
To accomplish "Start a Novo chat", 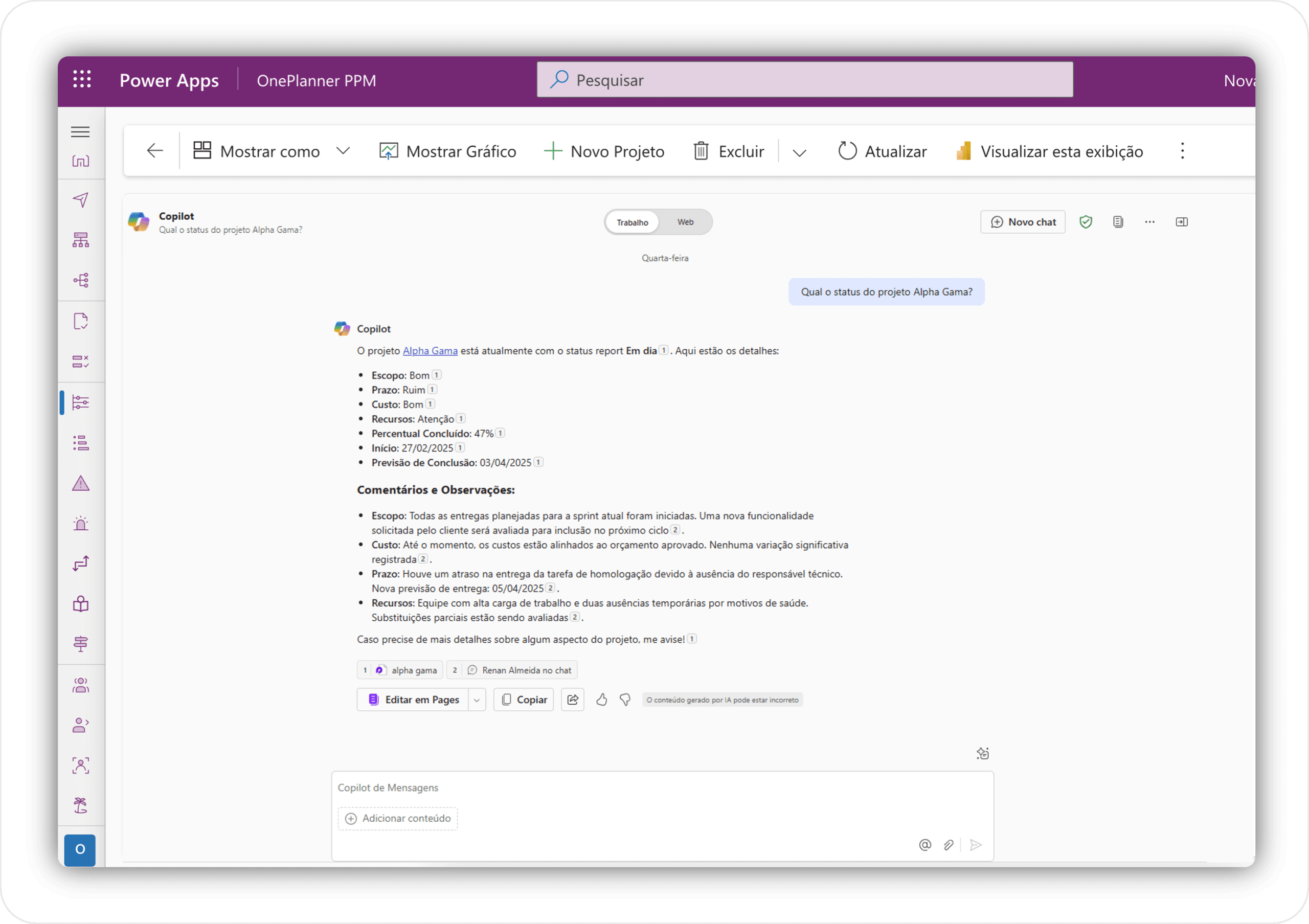I will (x=1023, y=222).
